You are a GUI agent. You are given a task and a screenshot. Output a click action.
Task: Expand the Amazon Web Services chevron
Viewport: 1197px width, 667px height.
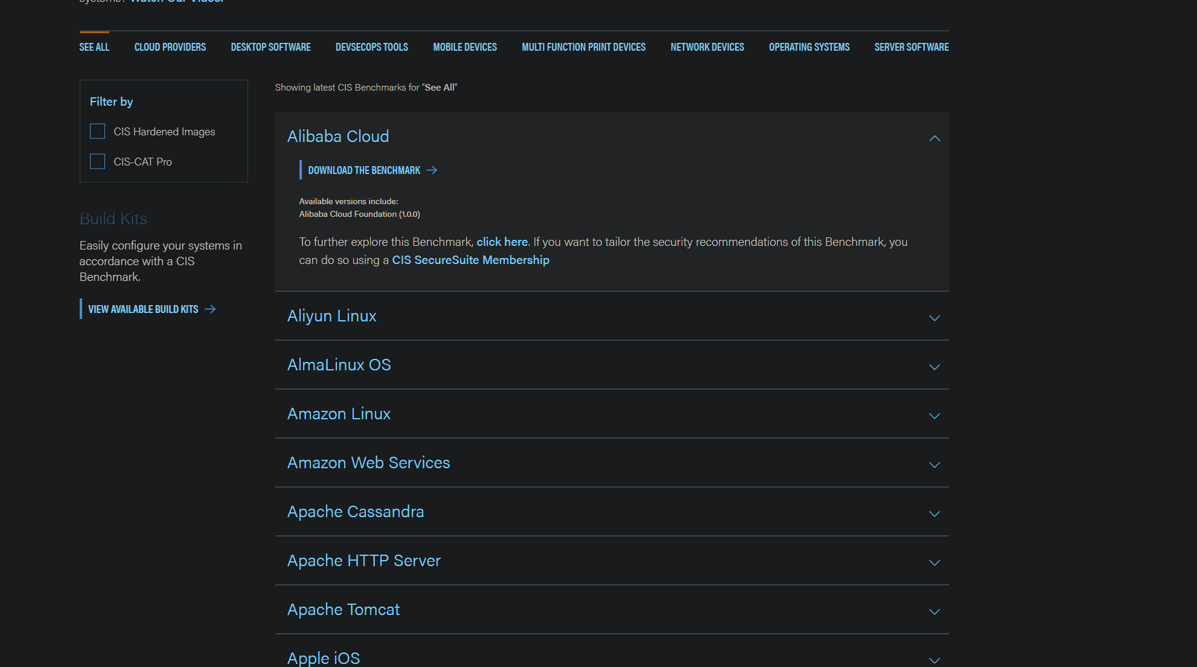(934, 465)
